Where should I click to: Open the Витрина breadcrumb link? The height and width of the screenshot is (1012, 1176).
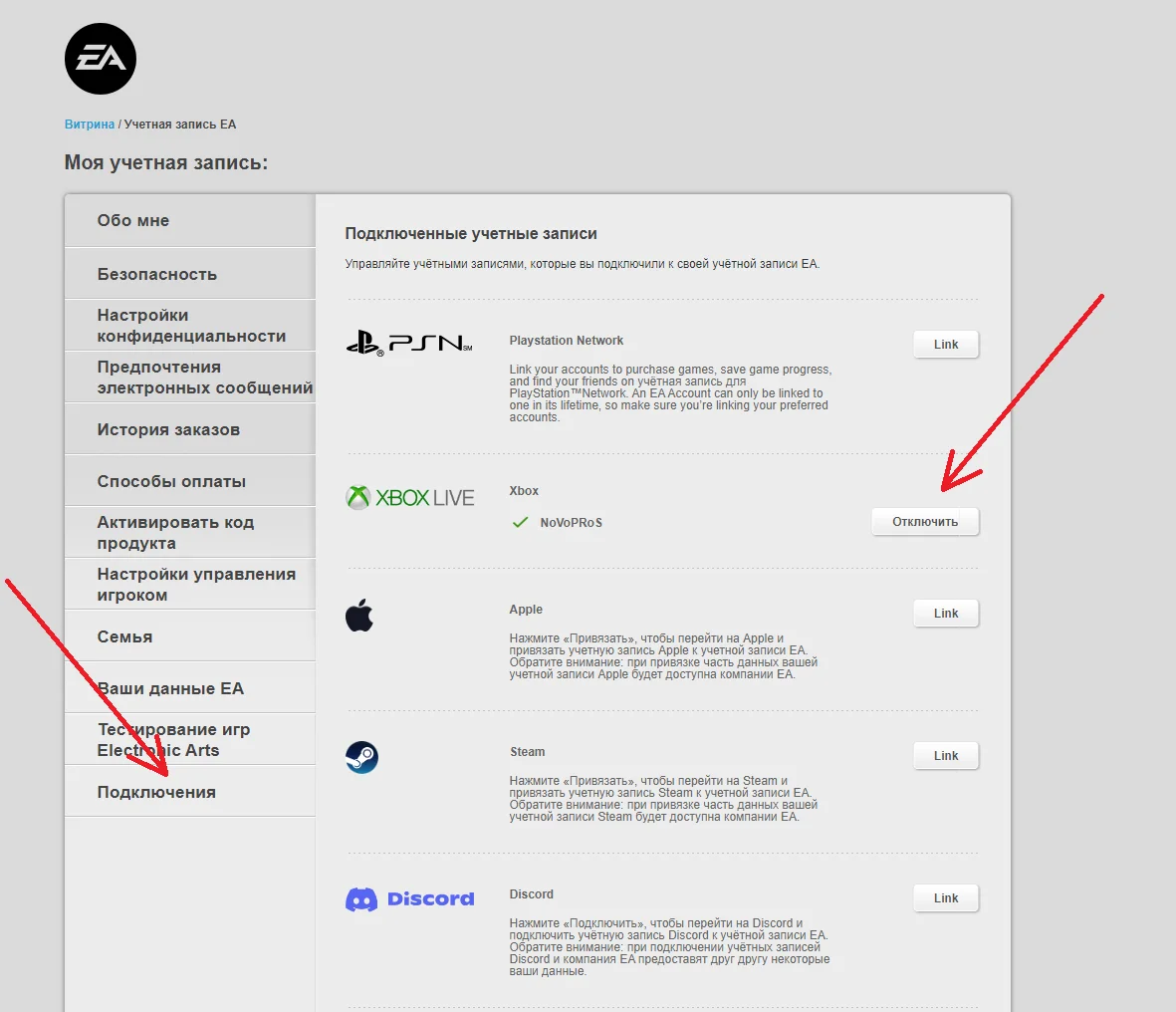point(90,125)
